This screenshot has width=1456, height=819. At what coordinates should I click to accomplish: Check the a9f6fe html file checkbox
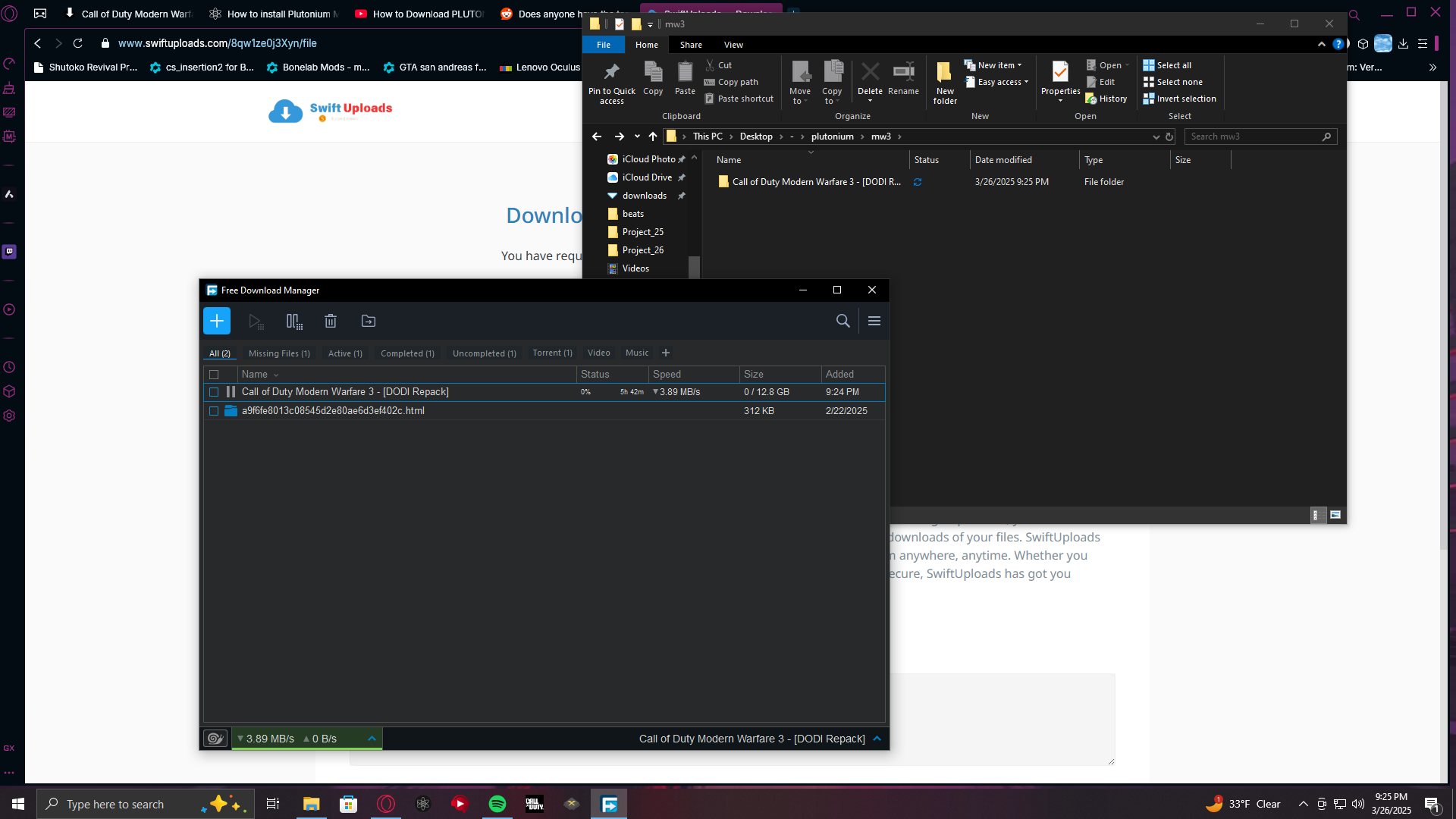point(214,411)
